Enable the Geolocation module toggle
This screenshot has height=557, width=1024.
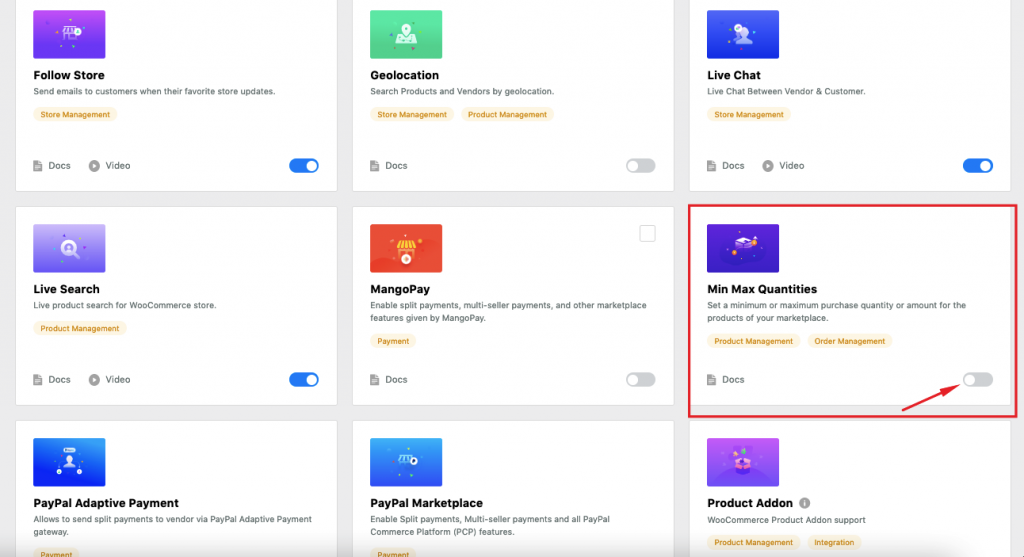pyautogui.click(x=641, y=166)
